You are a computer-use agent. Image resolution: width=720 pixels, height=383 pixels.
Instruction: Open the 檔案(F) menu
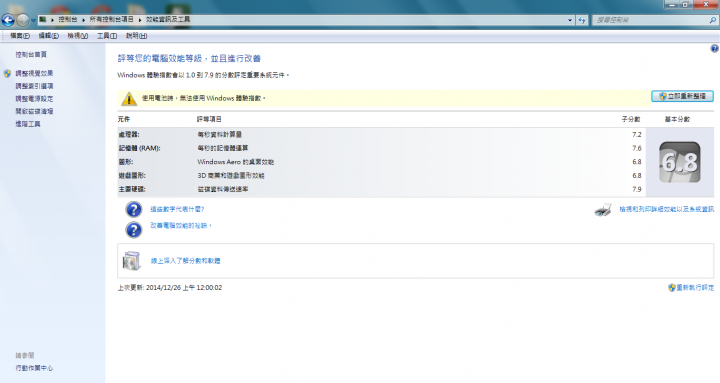pos(20,35)
